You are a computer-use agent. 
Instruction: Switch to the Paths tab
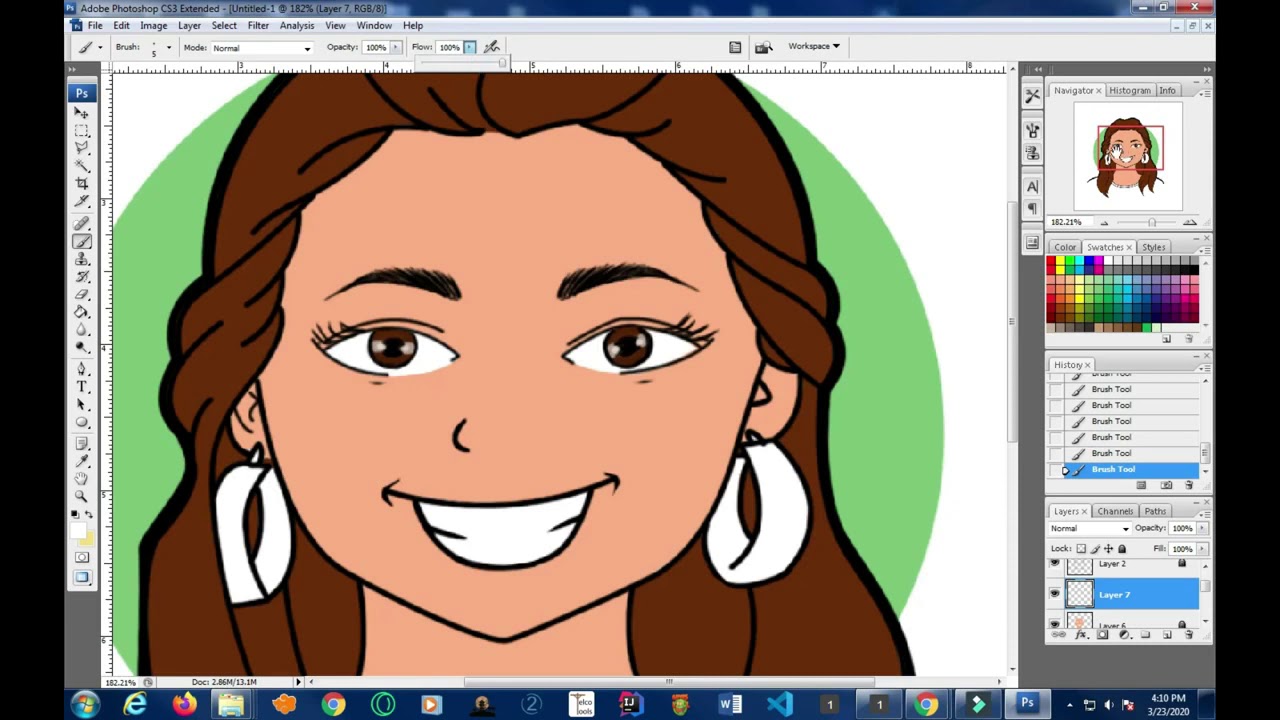point(1155,511)
